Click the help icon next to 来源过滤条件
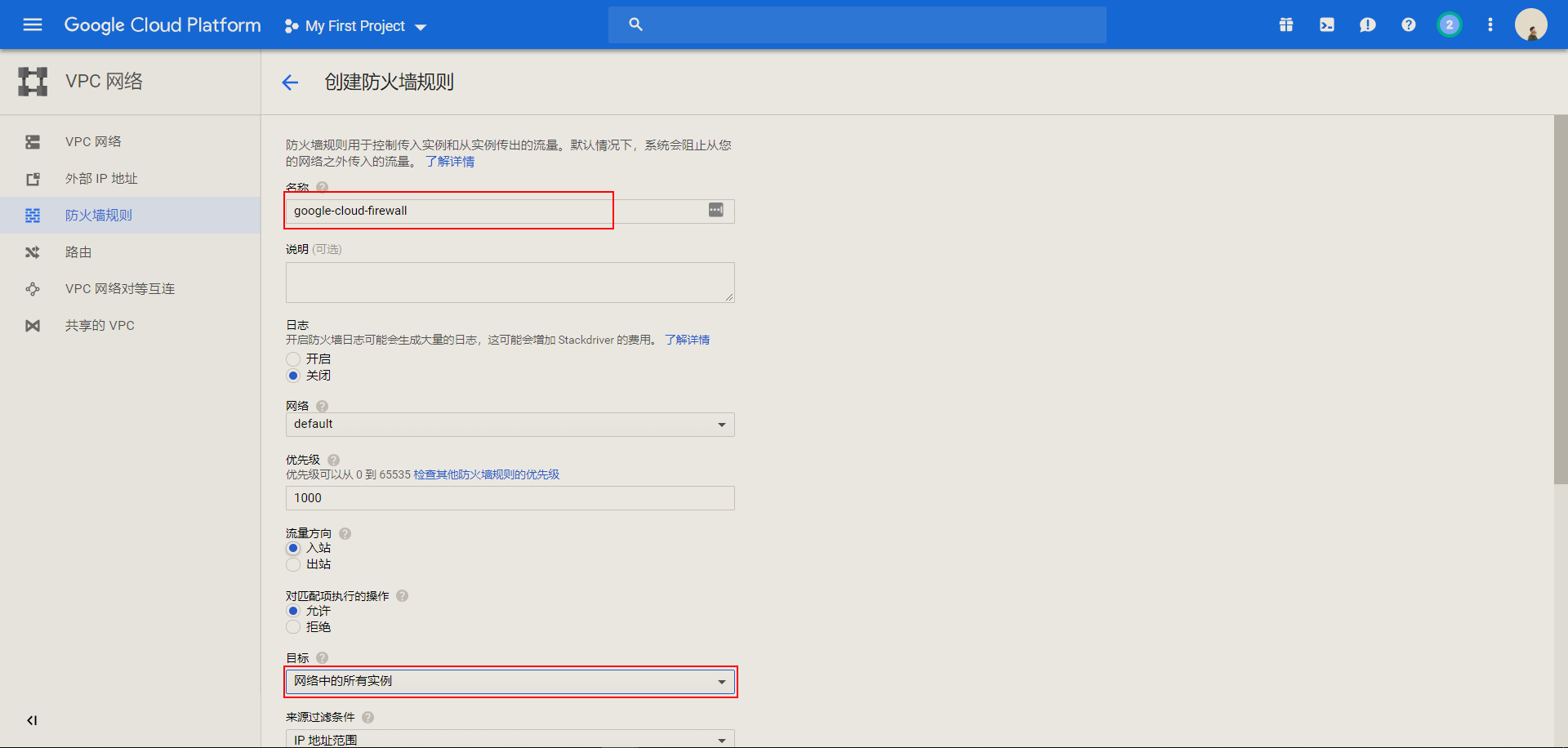Image resolution: width=1568 pixels, height=748 pixels. 367,717
